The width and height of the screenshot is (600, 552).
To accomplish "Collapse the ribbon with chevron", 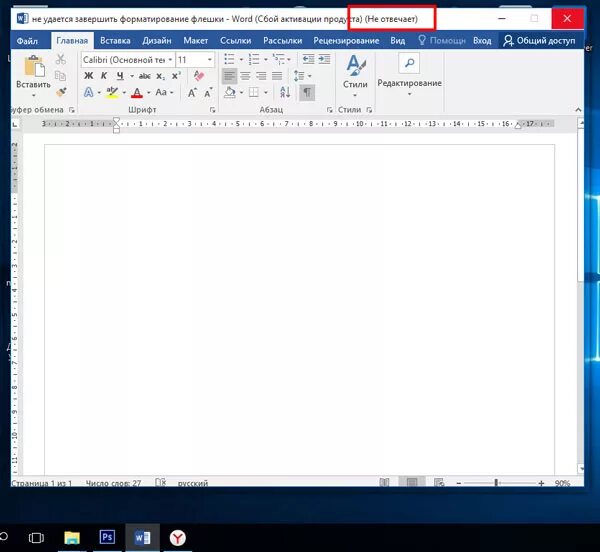I will click(x=578, y=110).
